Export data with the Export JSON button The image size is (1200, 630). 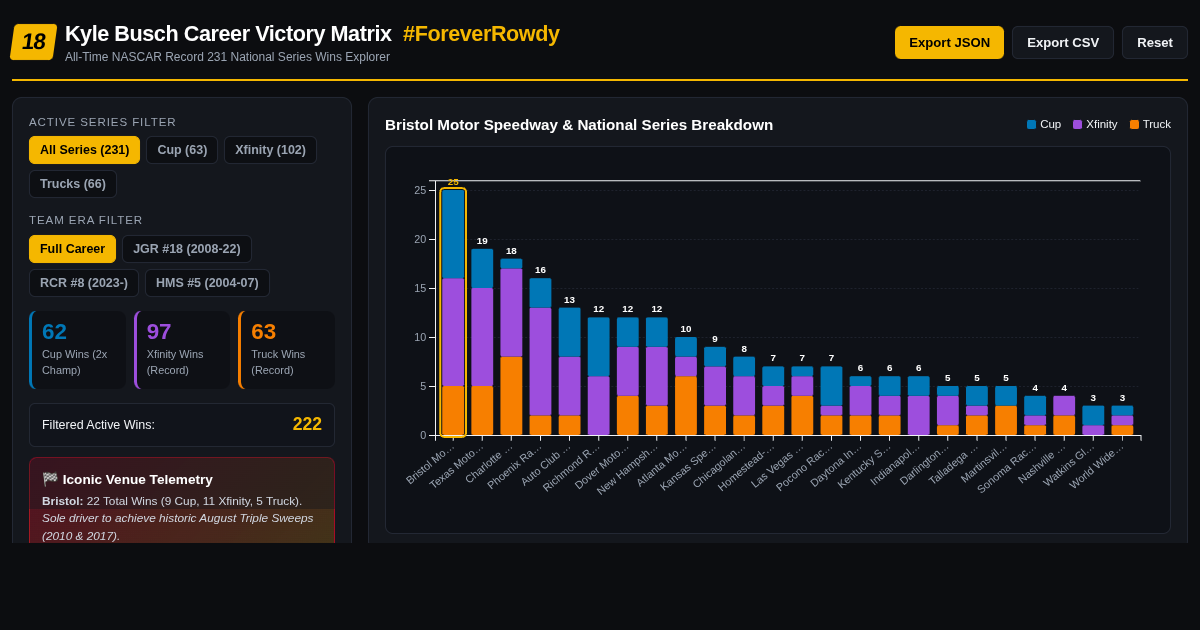point(949,42)
